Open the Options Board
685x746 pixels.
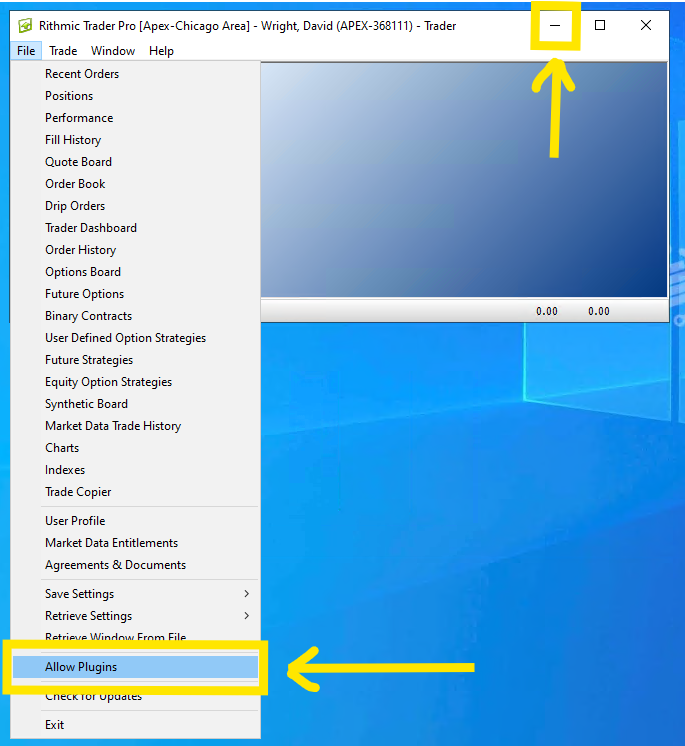coord(136,272)
